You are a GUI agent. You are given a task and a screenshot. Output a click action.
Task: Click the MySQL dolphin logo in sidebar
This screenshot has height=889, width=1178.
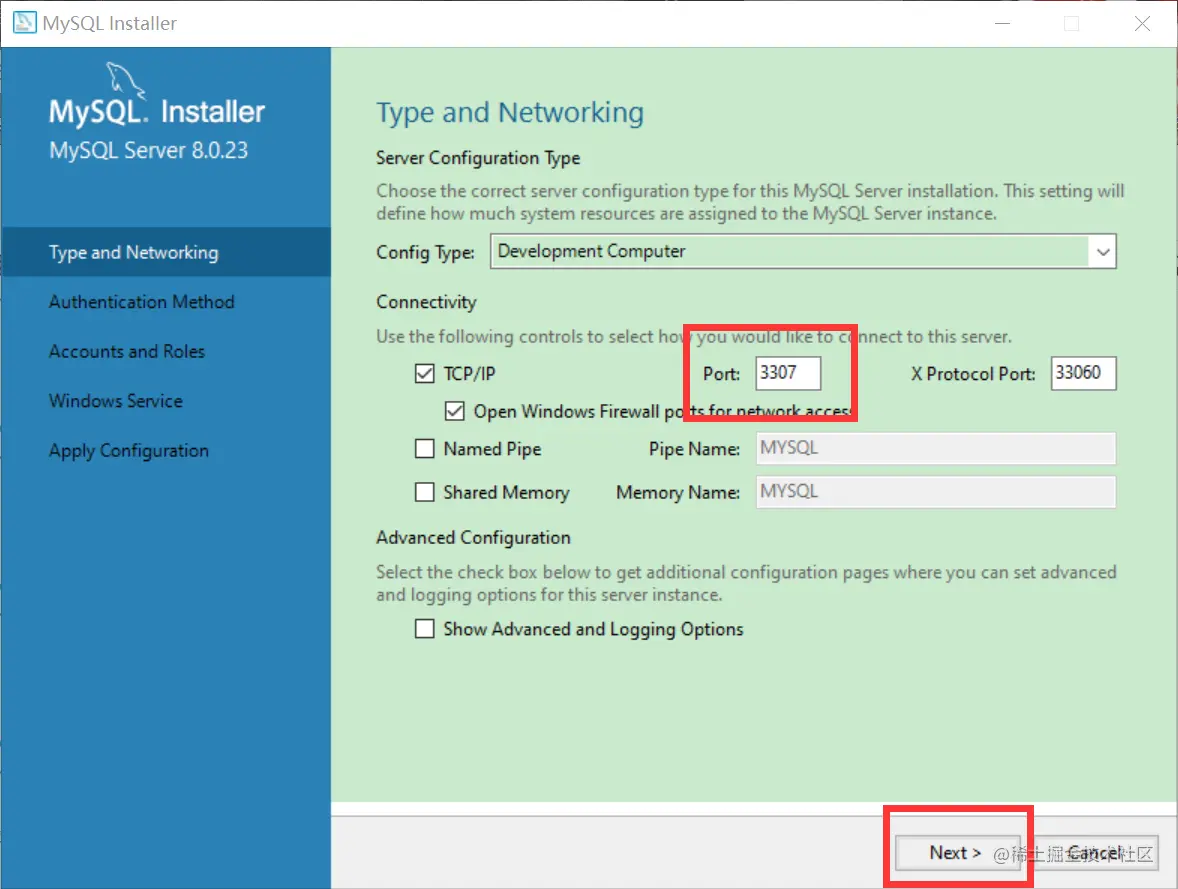(125, 80)
